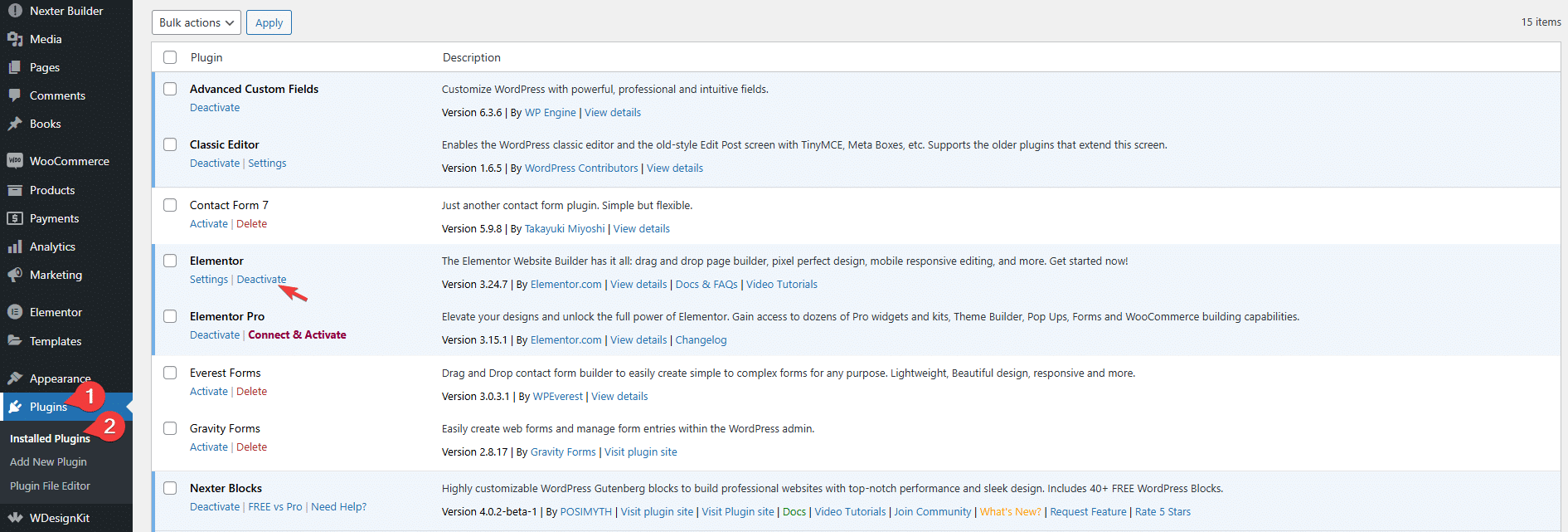Check the Nexter Blocks checkbox
The width and height of the screenshot is (1568, 532).
pos(170,488)
